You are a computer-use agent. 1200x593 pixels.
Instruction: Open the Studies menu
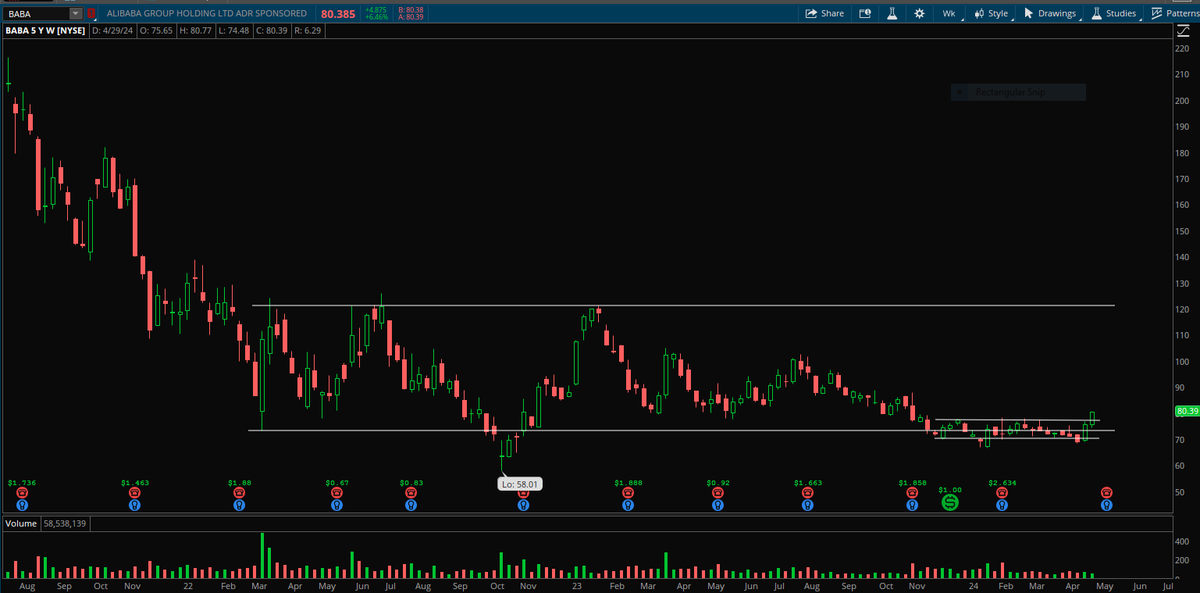(1114, 14)
